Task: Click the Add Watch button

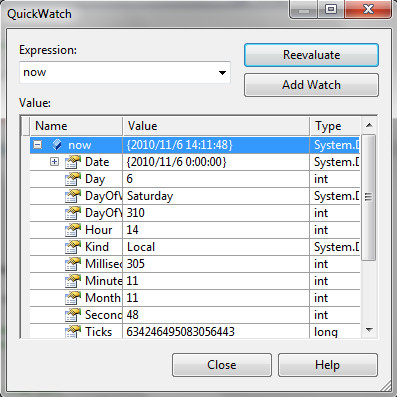Action: tap(311, 85)
